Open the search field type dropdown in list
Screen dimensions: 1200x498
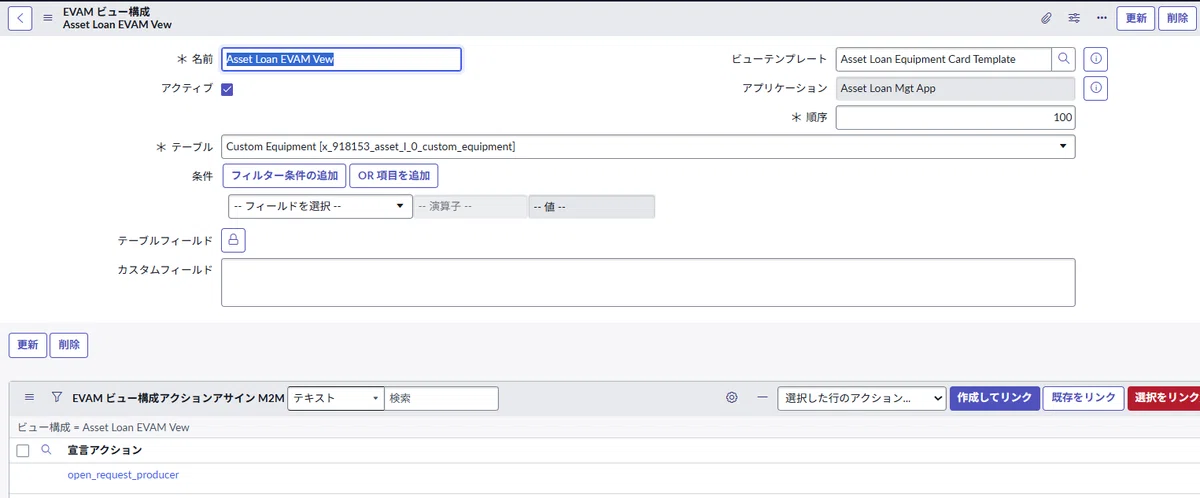point(335,398)
